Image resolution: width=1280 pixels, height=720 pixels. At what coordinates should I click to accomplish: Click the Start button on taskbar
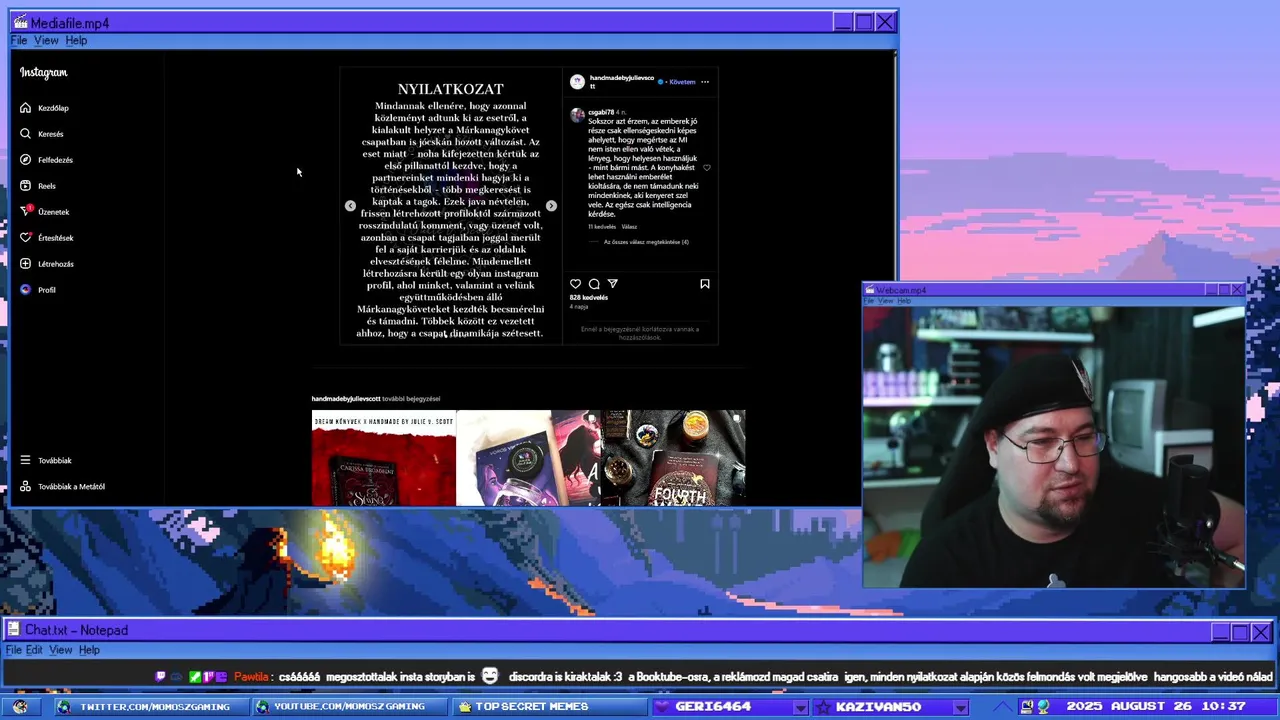[x=20, y=707]
